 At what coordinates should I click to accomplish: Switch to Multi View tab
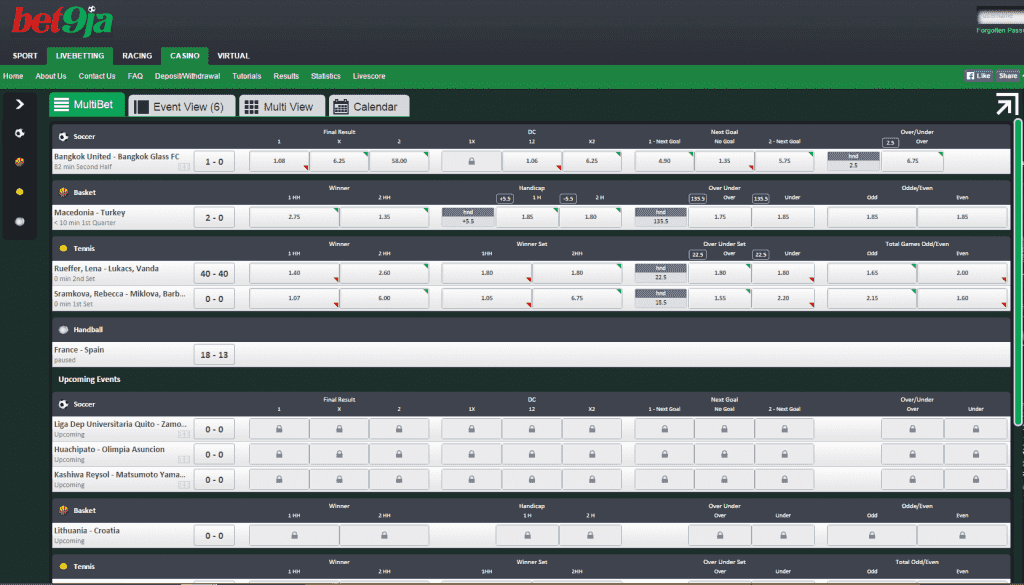pos(281,106)
